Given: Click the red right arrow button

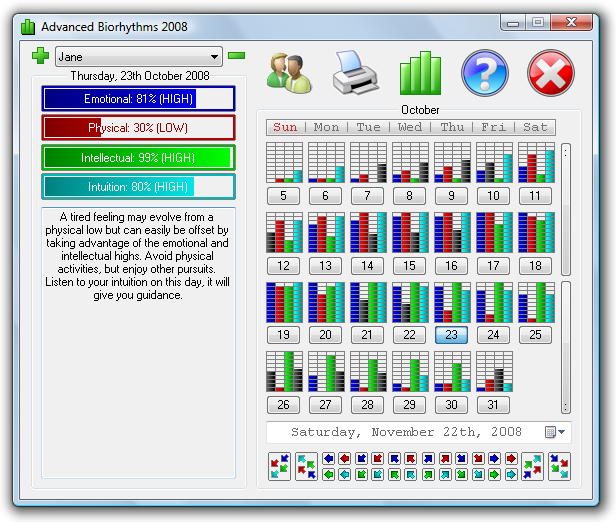Looking at the screenshot, I should [x=511, y=458].
